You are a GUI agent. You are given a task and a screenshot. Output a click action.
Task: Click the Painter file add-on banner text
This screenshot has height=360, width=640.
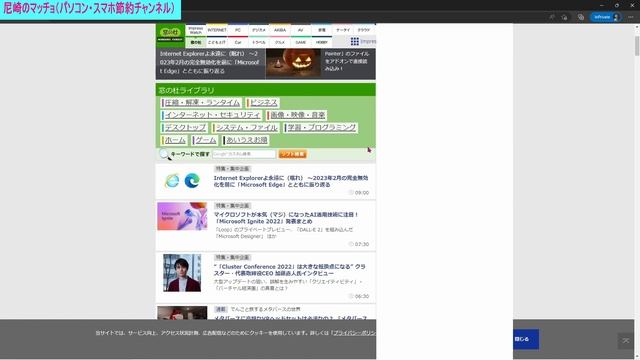pyautogui.click(x=347, y=61)
